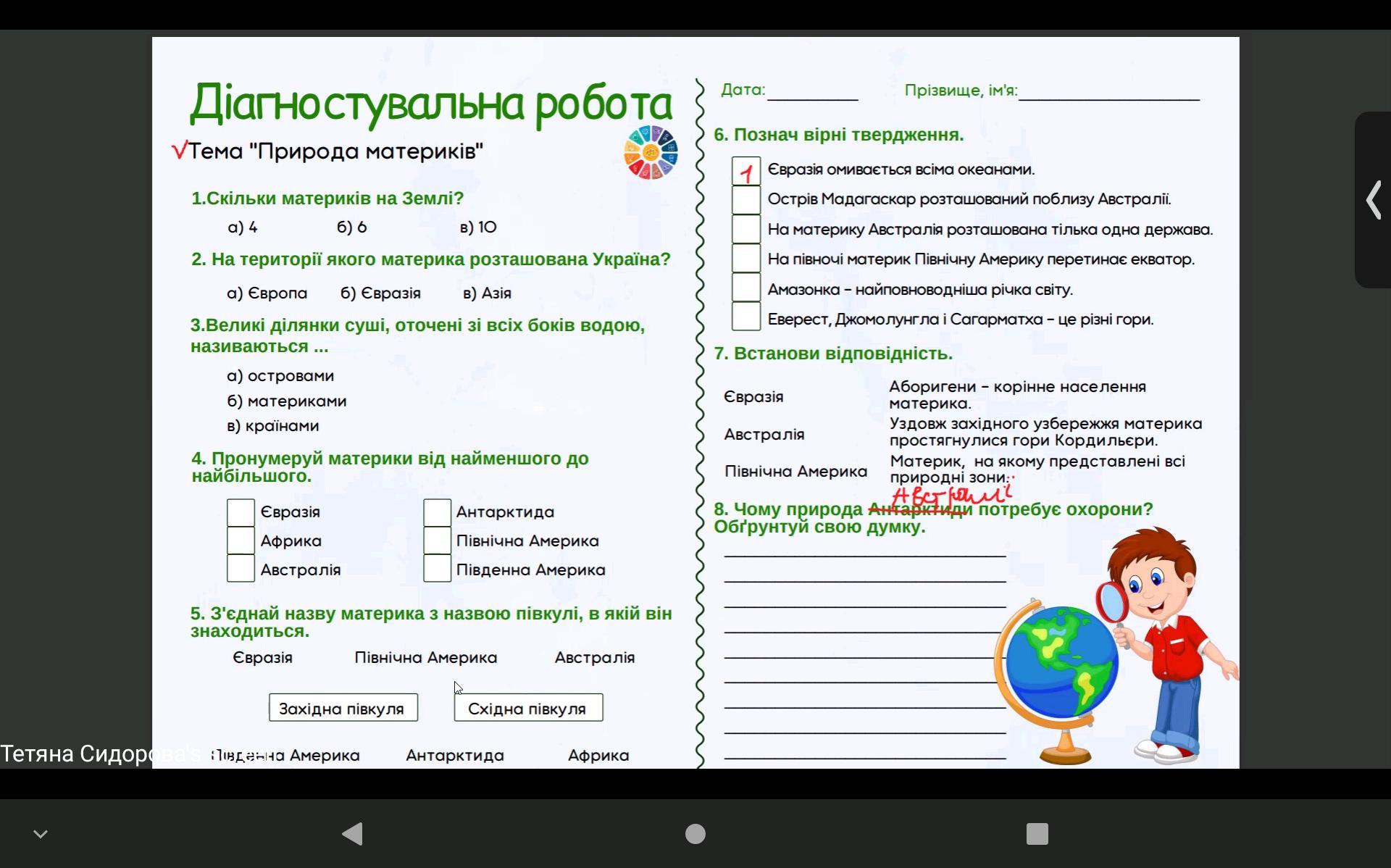
Task: Click 'Австралія' in question 7 matching list
Action: point(764,435)
